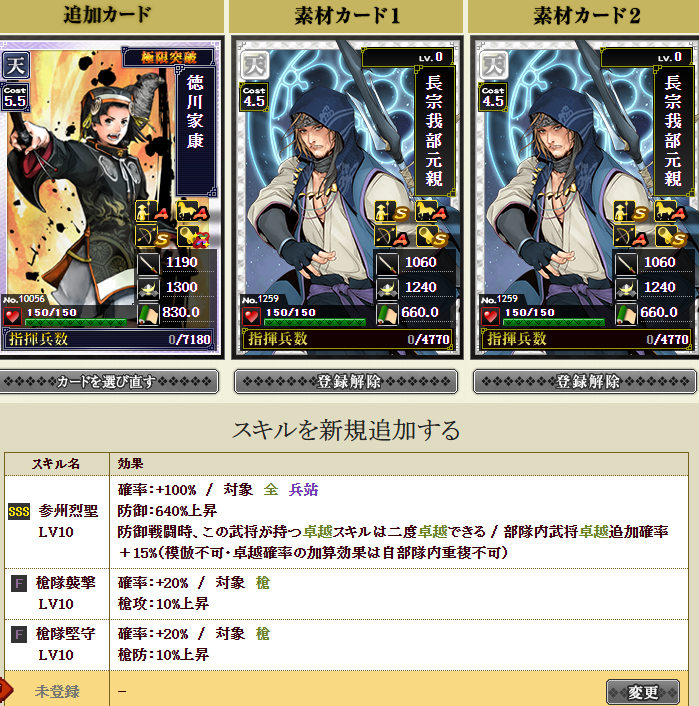Image resolution: width=699 pixels, height=706 pixels.
Task: Click 登録解除 under 素材カード1
Action: click(346, 382)
